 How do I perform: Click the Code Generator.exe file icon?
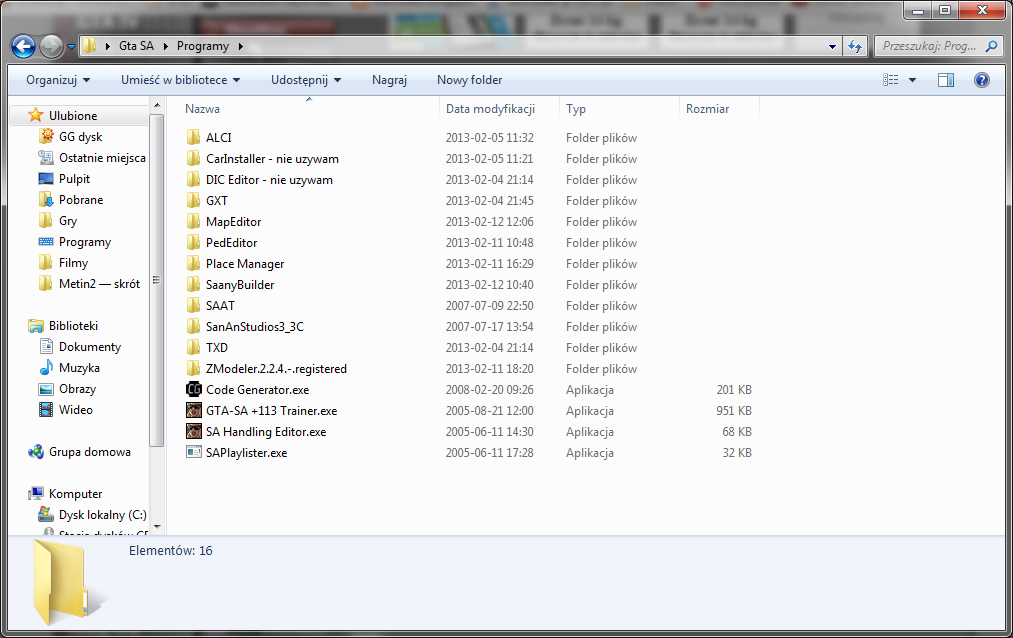[194, 390]
